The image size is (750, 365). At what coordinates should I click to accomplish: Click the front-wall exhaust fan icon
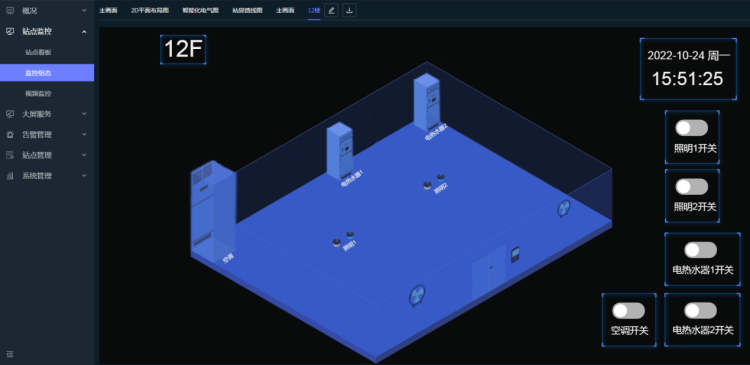point(417,296)
